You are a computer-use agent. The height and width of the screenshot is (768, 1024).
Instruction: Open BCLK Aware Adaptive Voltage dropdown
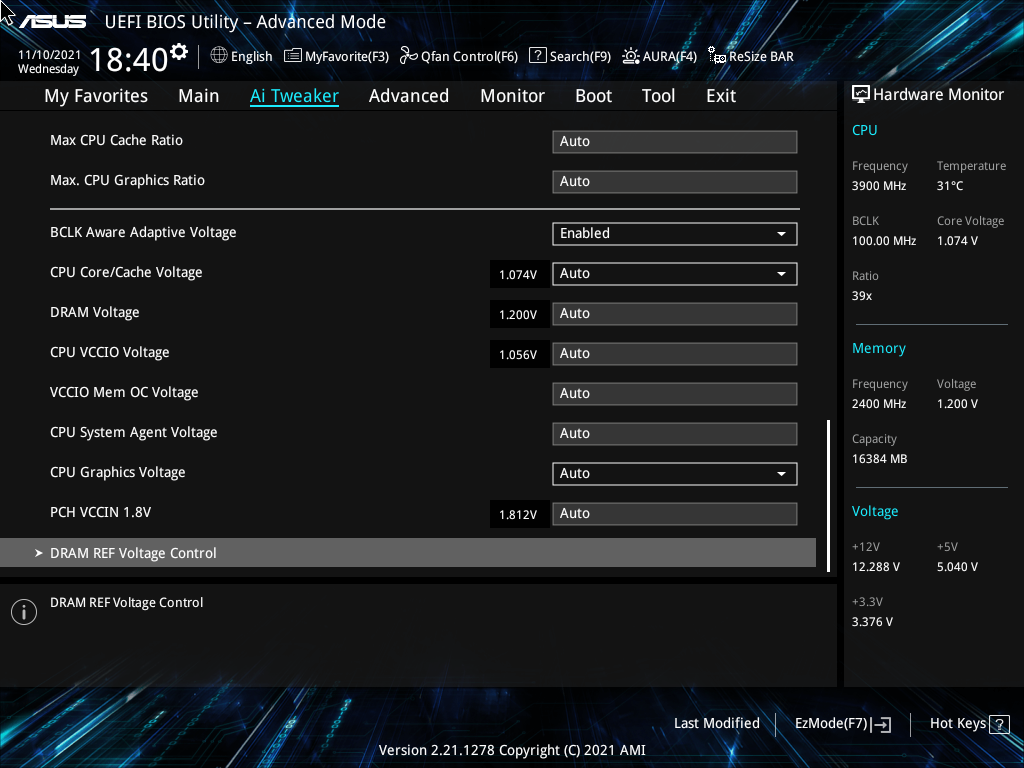pyautogui.click(x=675, y=234)
